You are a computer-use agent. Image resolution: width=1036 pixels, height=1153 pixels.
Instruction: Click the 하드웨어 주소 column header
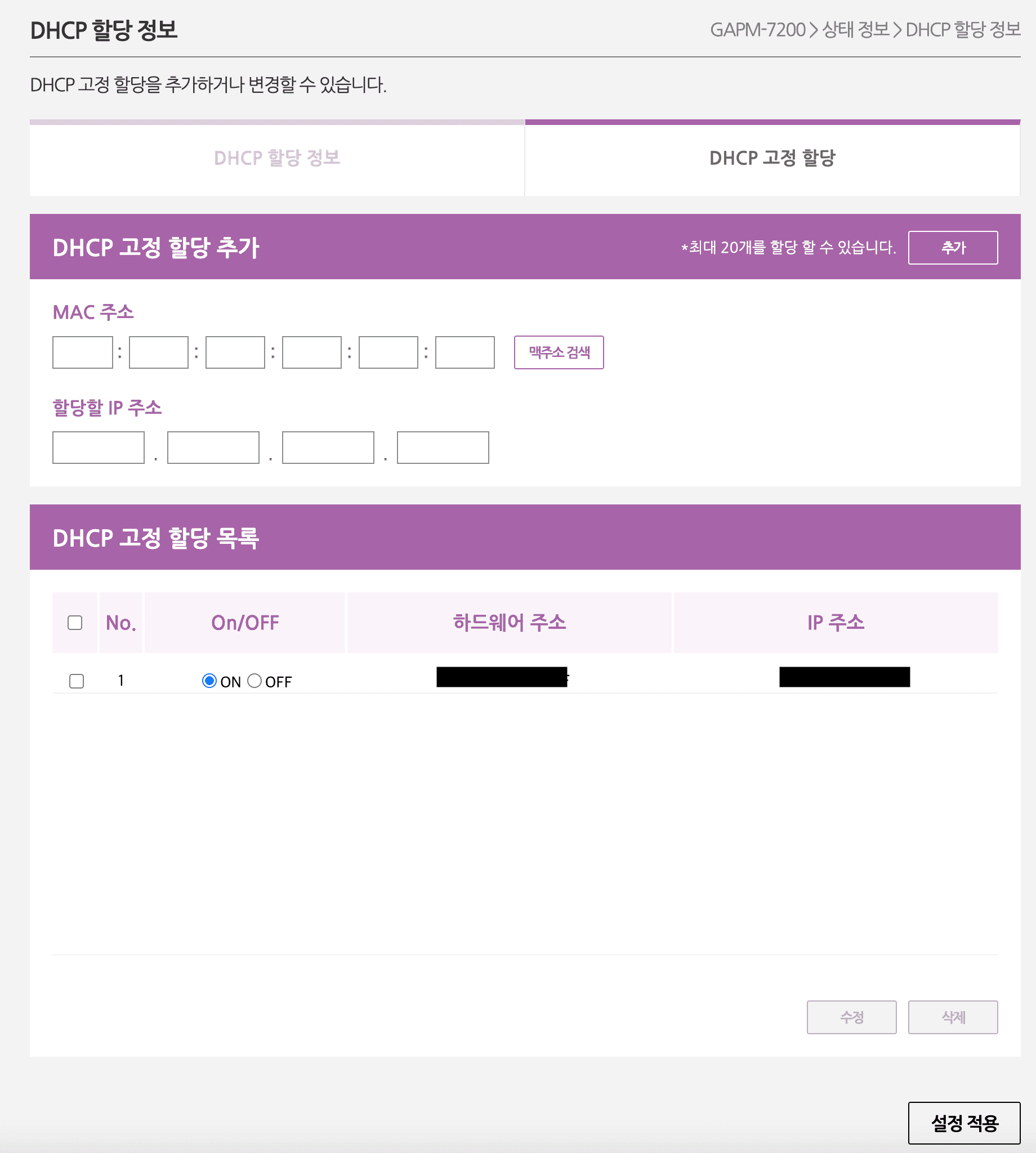(510, 623)
